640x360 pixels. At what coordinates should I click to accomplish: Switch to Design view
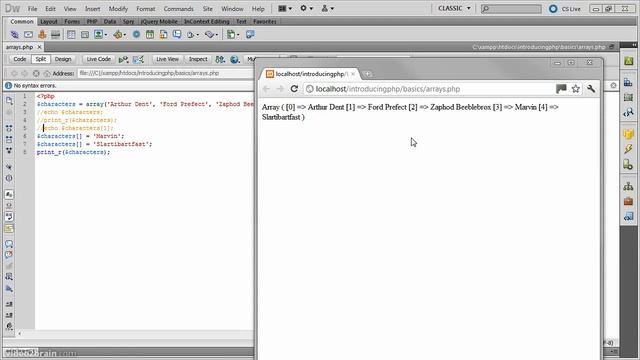pos(63,59)
